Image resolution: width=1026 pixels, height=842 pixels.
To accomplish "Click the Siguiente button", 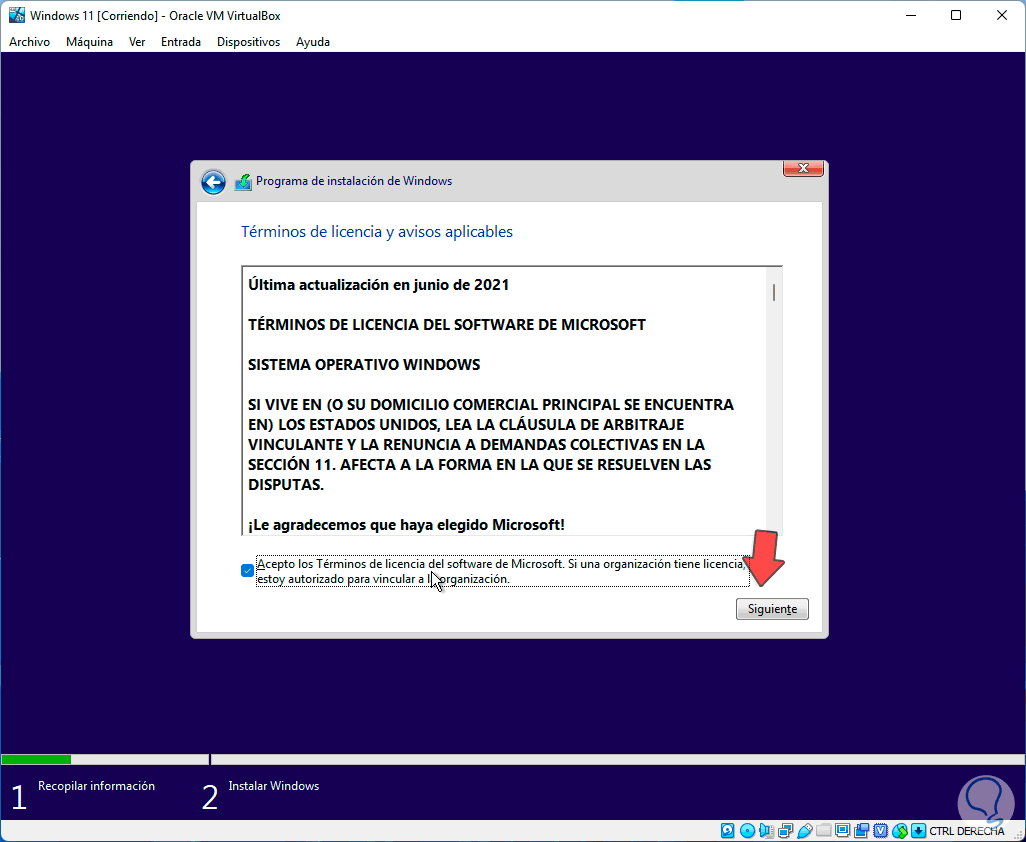I will click(x=772, y=608).
